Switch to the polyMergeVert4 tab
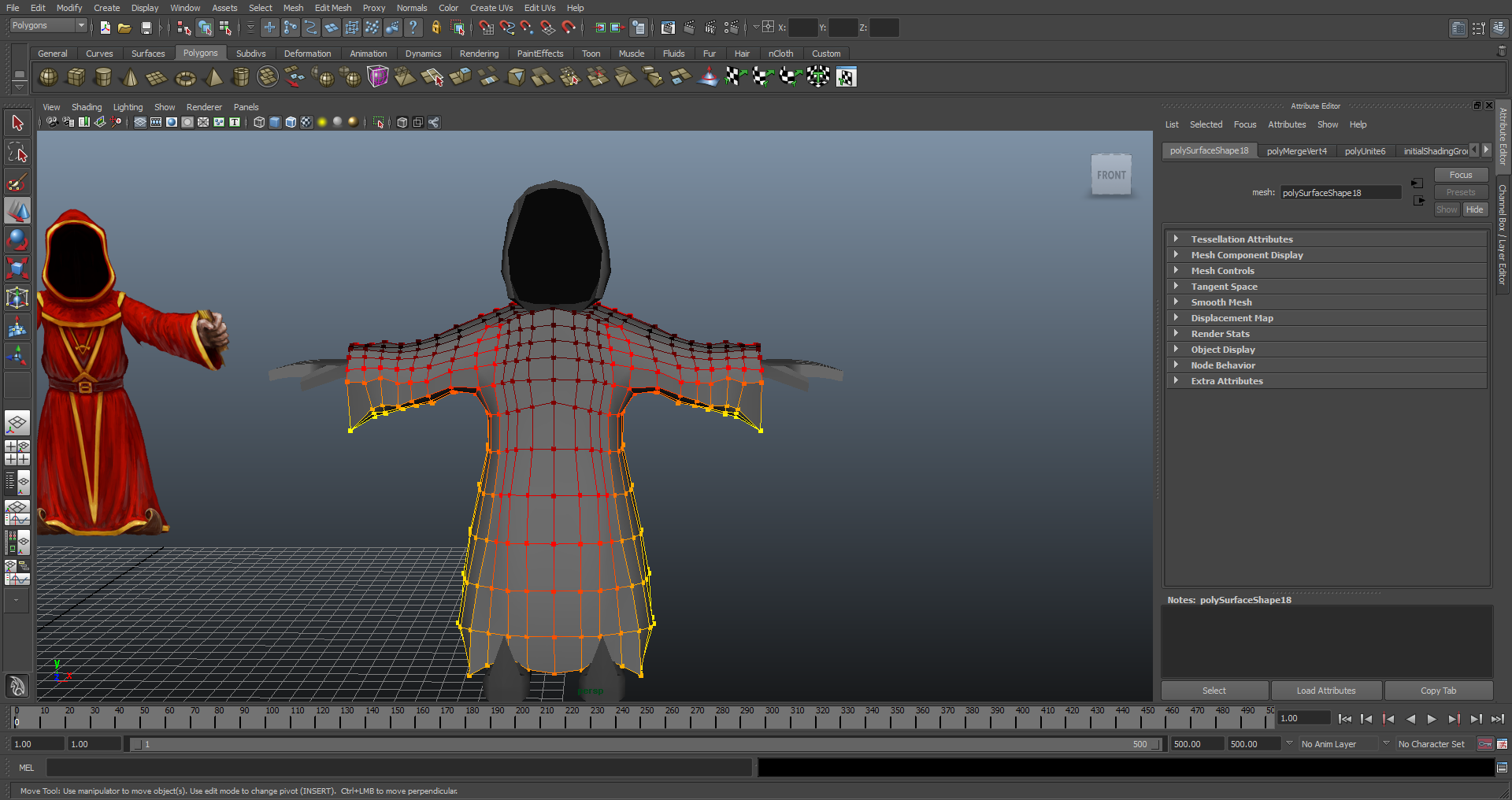The width and height of the screenshot is (1512, 800). [1296, 151]
